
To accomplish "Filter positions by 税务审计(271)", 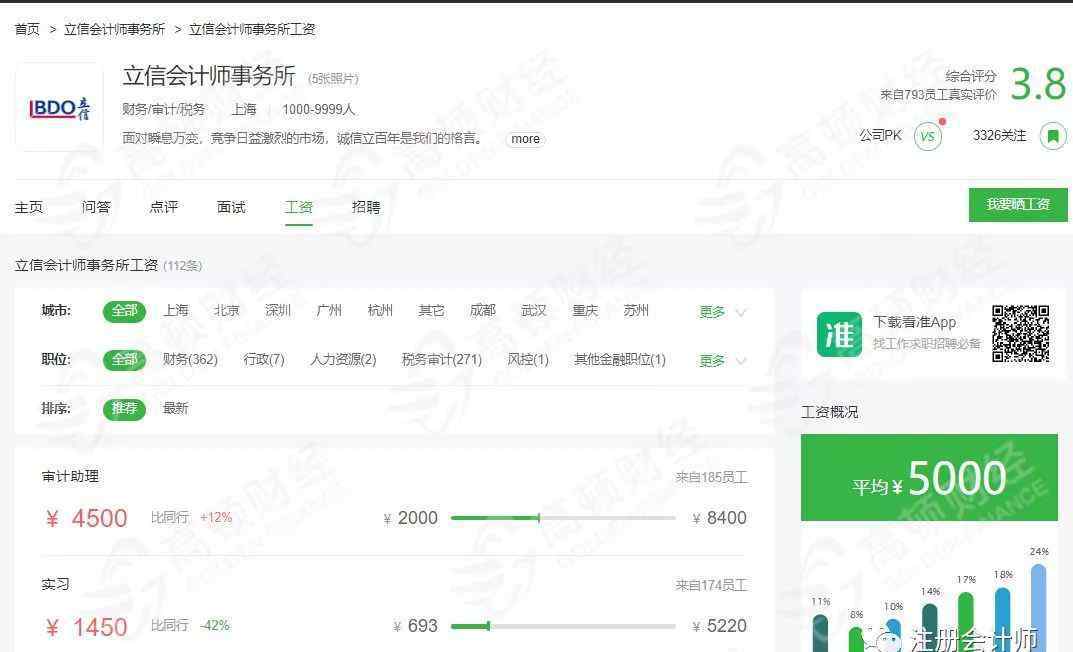I will (x=441, y=360).
